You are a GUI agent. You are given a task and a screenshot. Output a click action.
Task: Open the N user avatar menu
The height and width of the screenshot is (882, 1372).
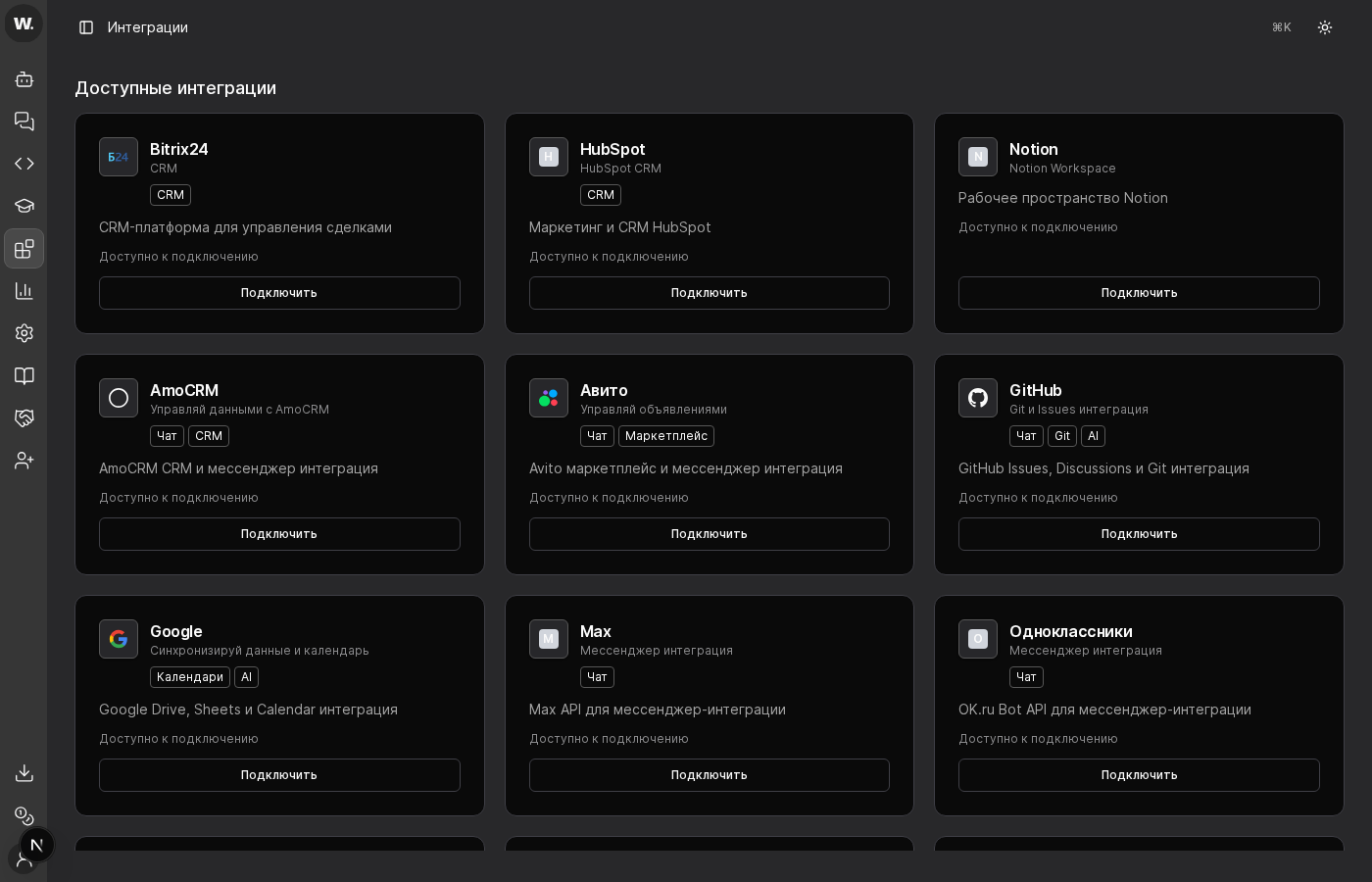tap(37, 845)
